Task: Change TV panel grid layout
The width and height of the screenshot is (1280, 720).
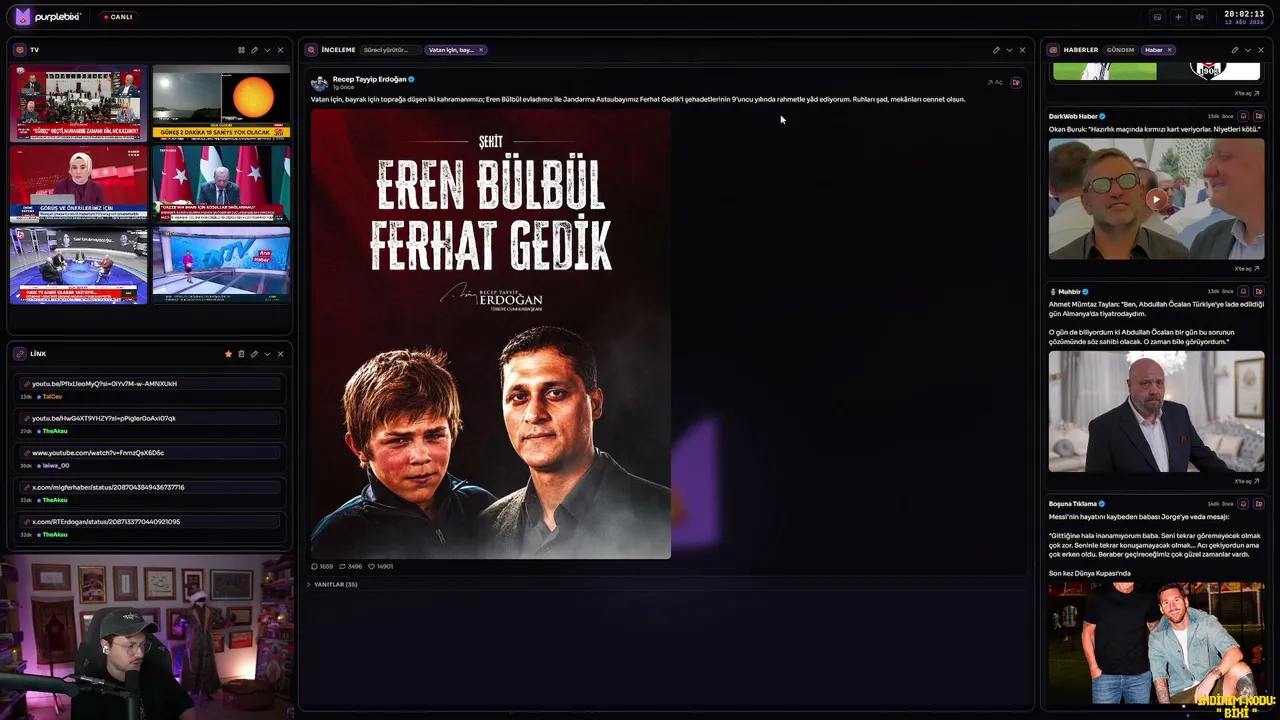Action: coord(241,50)
